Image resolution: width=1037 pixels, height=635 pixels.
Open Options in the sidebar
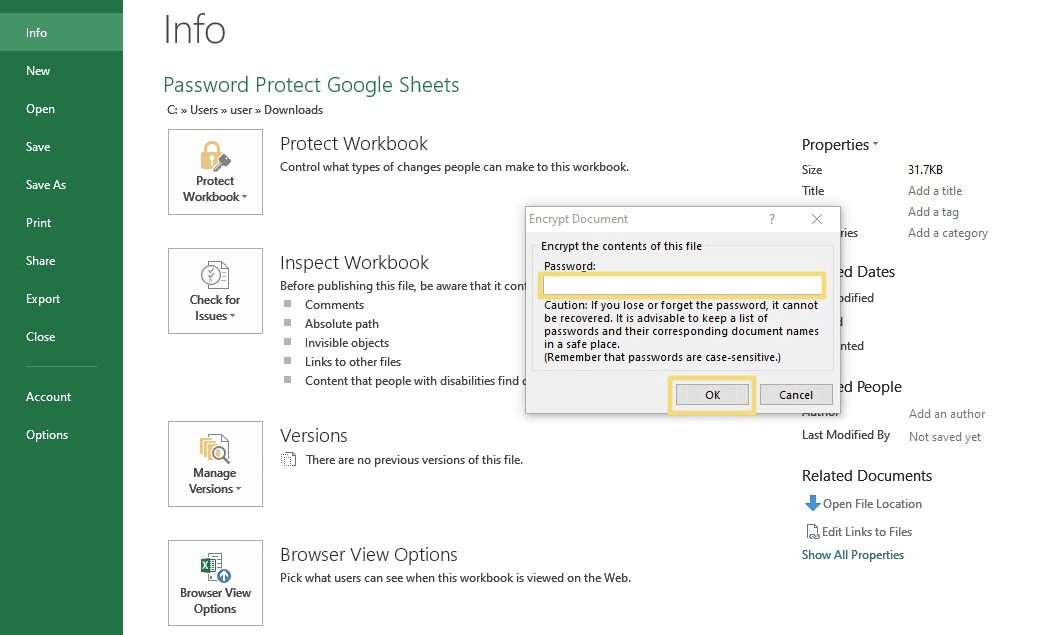[x=47, y=435]
